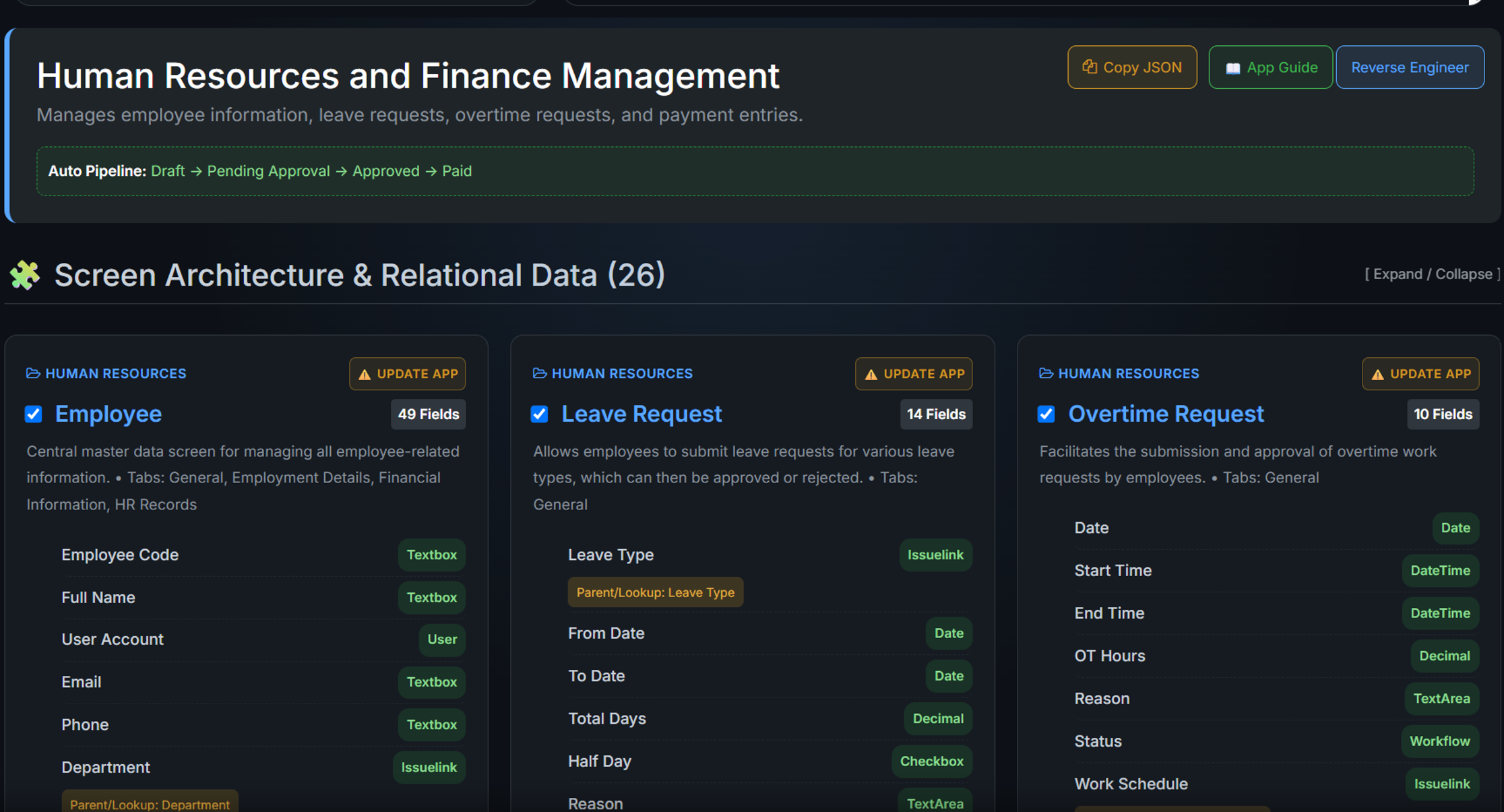Viewport: 1504px width, 812px height.
Task: Click the Paid stage in Auto Pipeline
Action: [457, 171]
